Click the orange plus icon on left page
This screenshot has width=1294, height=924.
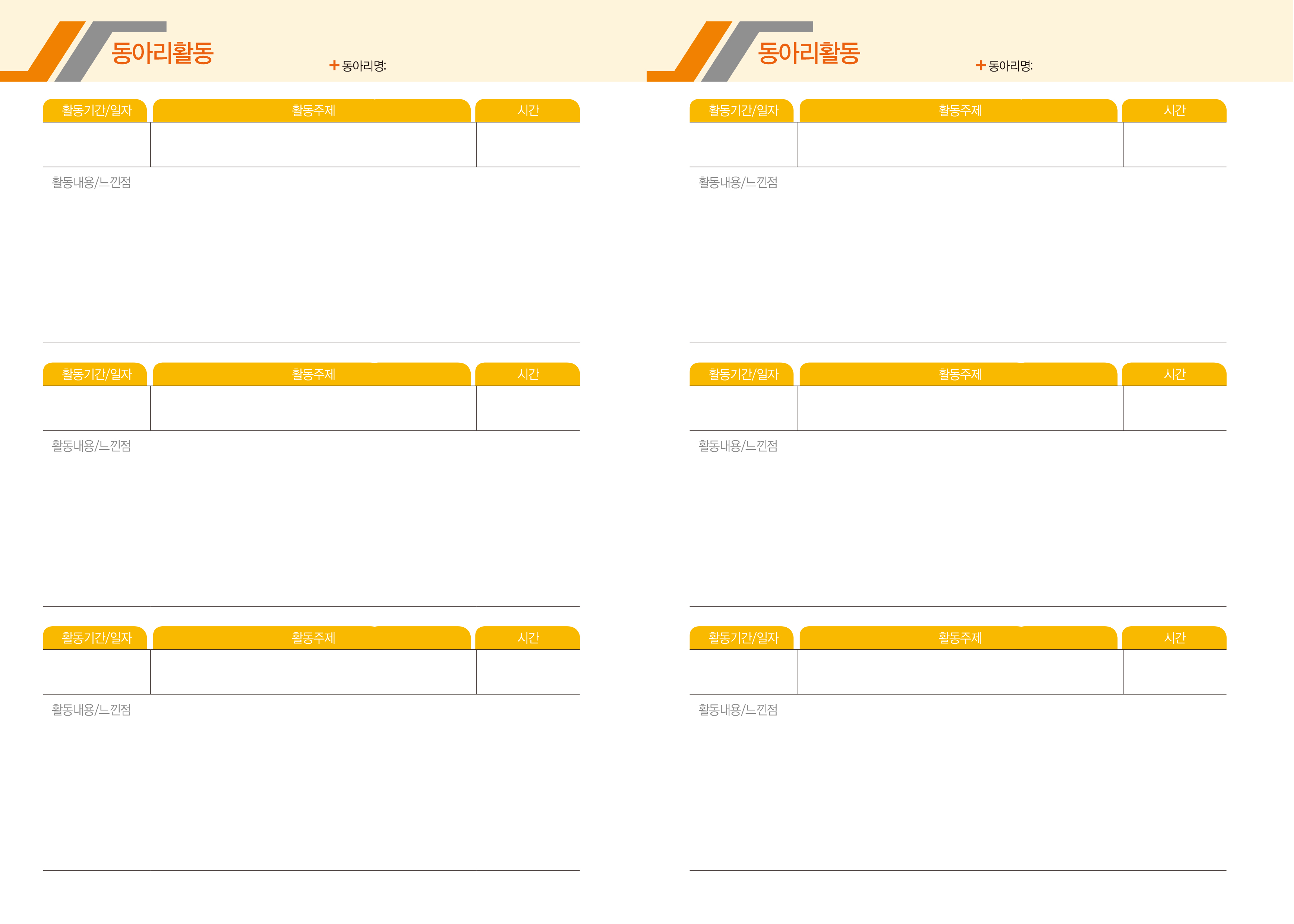click(334, 66)
